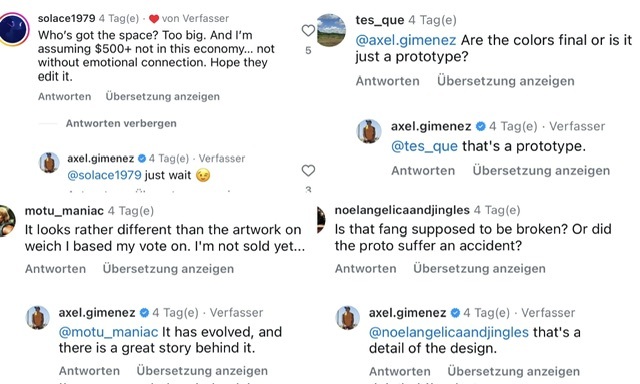
Task: Open the @axel.gimenez mention in tes_que's comment
Action: [x=406, y=40]
